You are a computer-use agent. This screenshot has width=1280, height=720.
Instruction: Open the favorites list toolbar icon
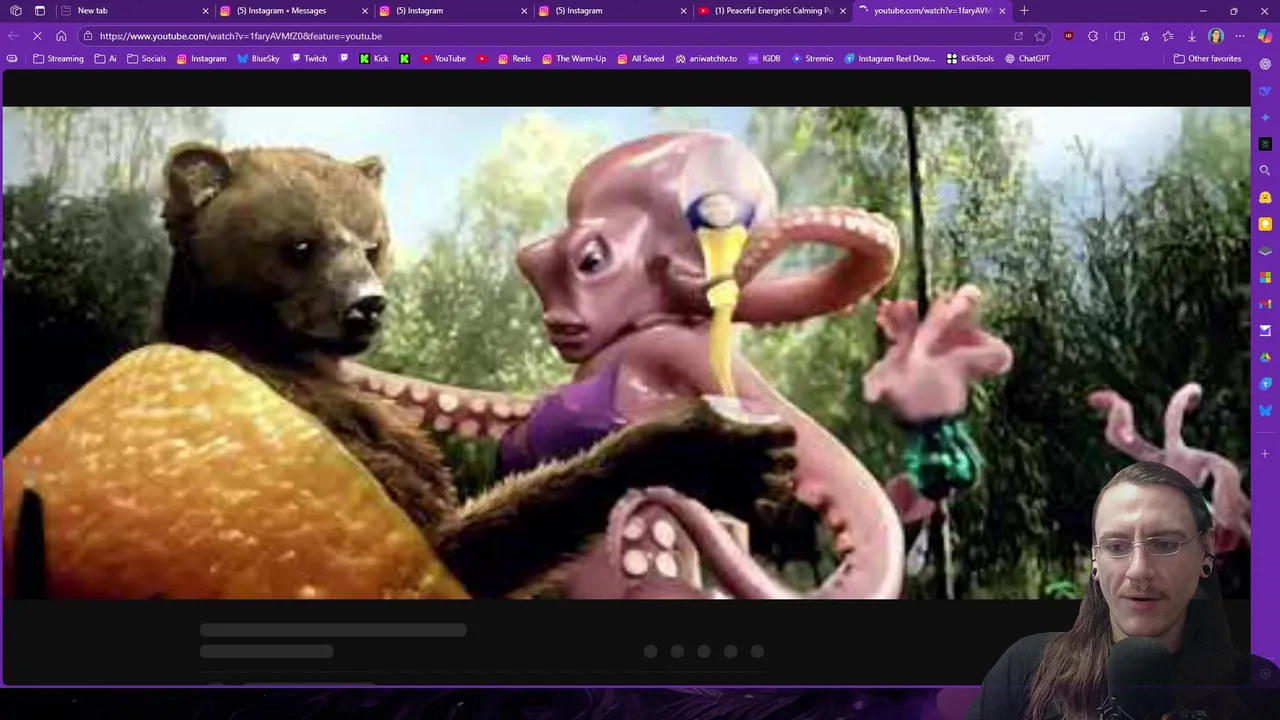(1168, 36)
